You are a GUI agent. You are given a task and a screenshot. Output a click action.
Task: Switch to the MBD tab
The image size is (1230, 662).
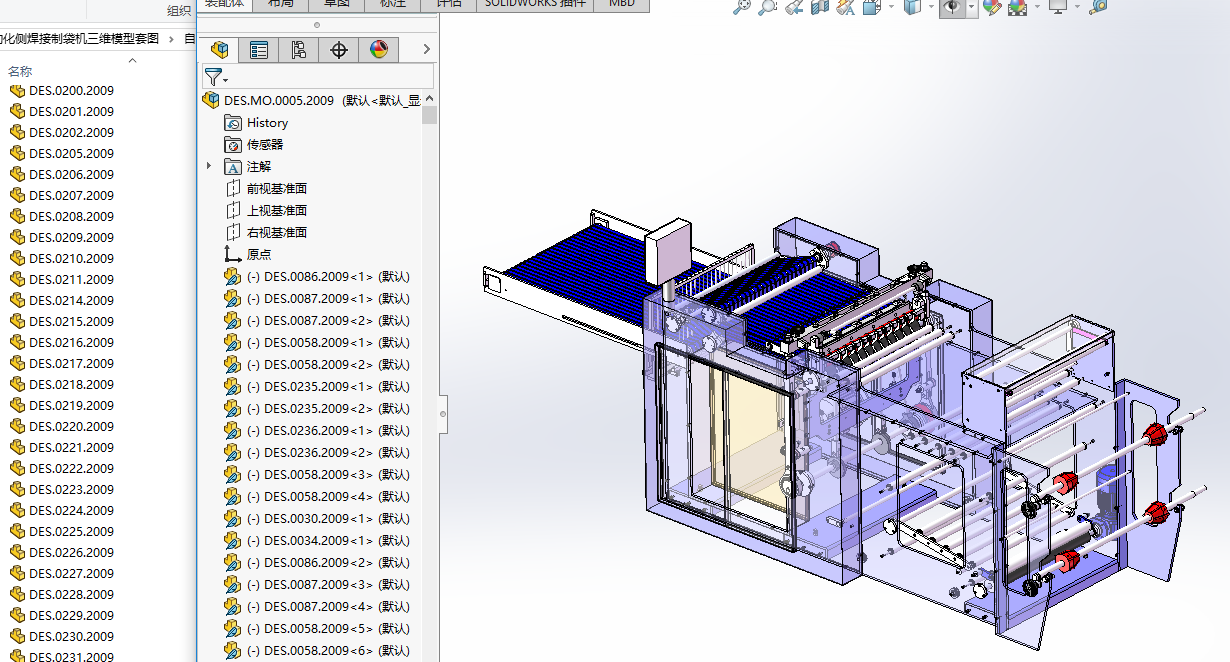click(x=621, y=3)
